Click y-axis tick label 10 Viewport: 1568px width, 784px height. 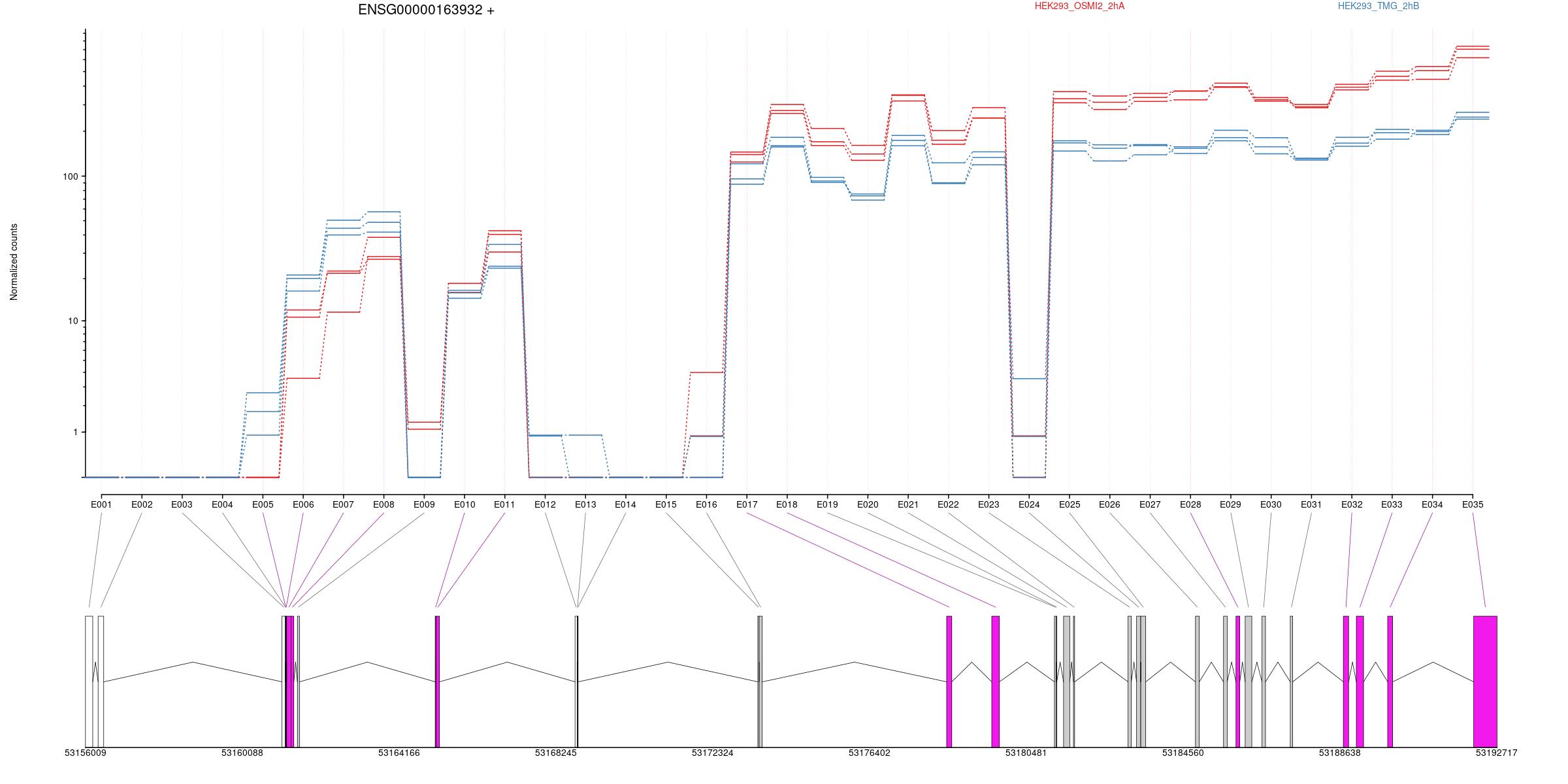point(73,321)
